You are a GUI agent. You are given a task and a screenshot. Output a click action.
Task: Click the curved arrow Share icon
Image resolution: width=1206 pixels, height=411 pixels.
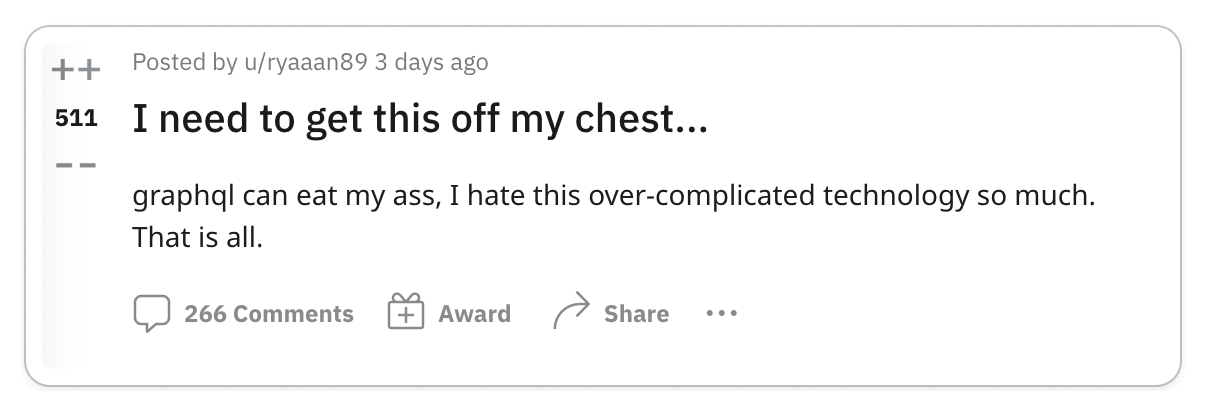coord(570,313)
